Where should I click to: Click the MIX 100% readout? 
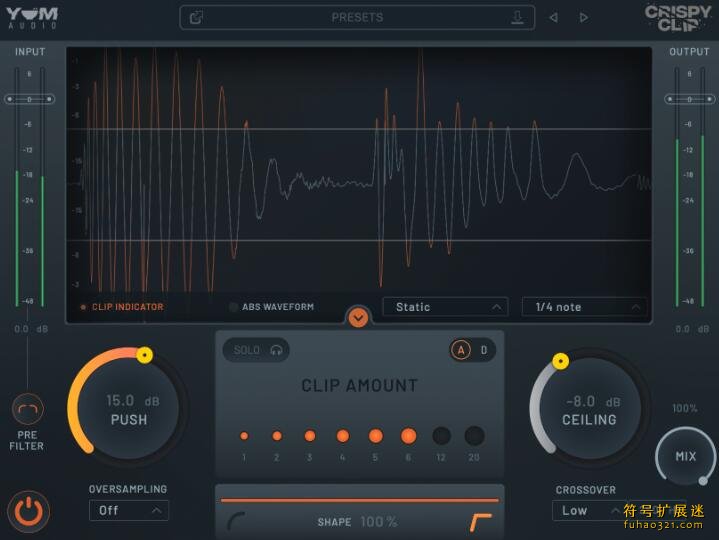pos(685,408)
